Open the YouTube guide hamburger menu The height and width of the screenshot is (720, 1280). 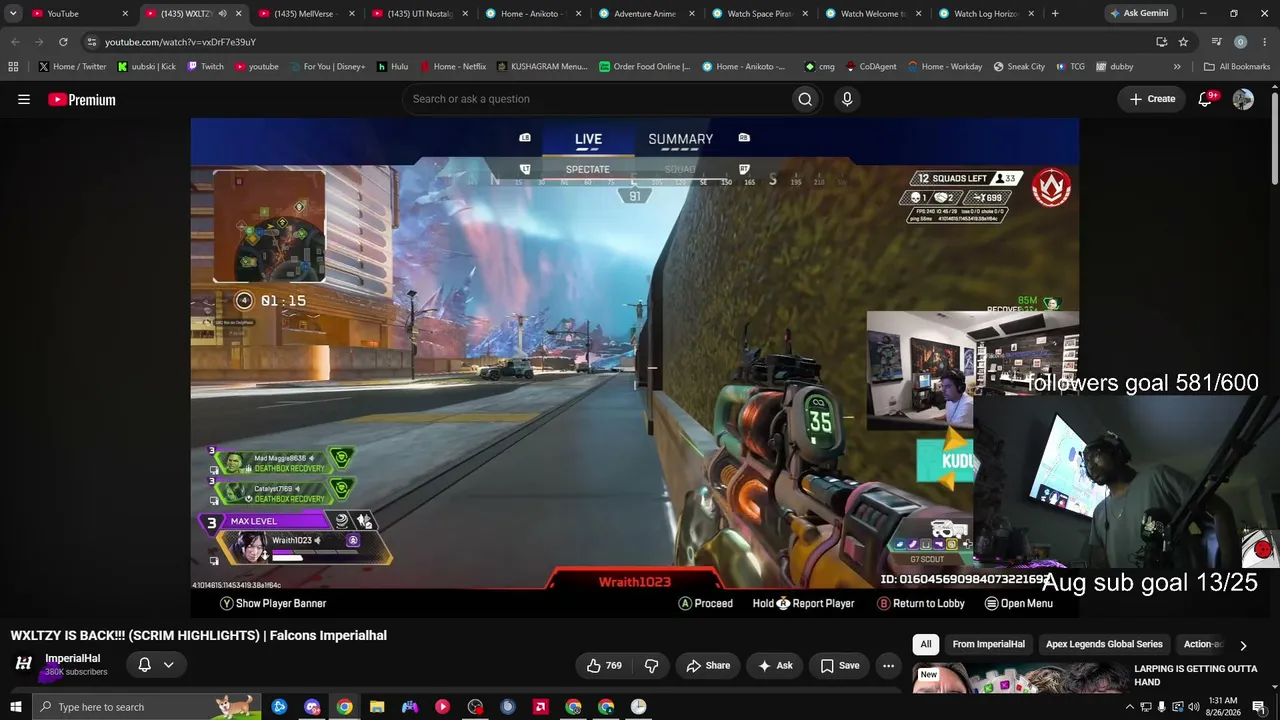[24, 99]
